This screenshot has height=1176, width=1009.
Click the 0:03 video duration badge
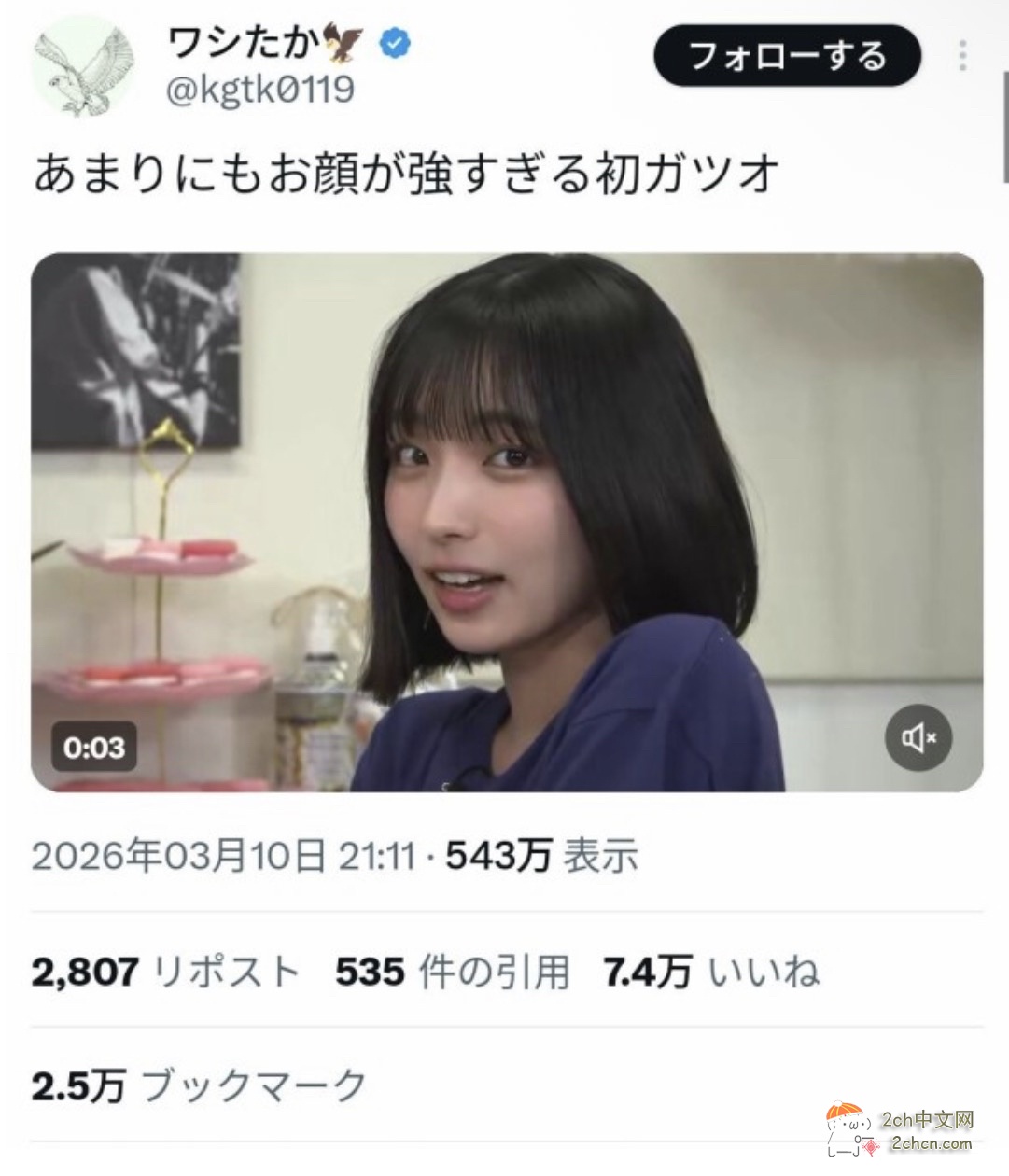pyautogui.click(x=93, y=748)
